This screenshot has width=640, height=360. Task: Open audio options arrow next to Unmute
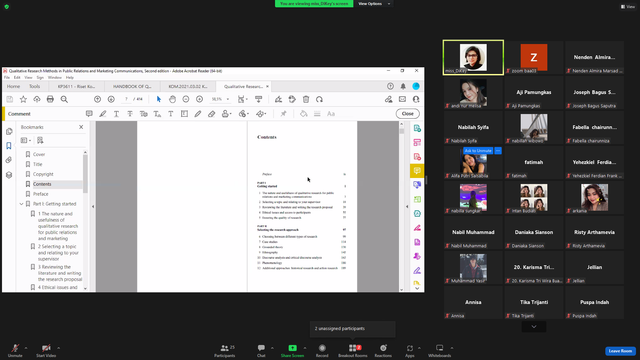pos(26,348)
